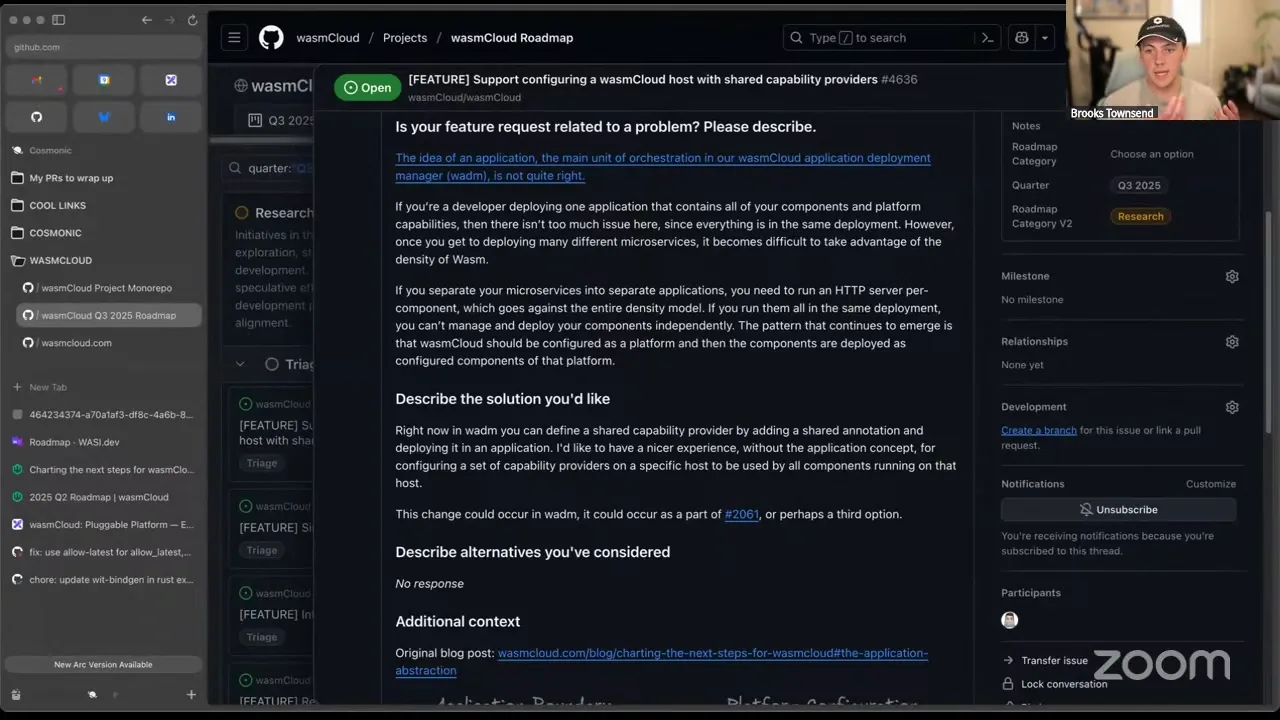Click the New Tab button
The height and width of the screenshot is (720, 1280).
coord(104,387)
